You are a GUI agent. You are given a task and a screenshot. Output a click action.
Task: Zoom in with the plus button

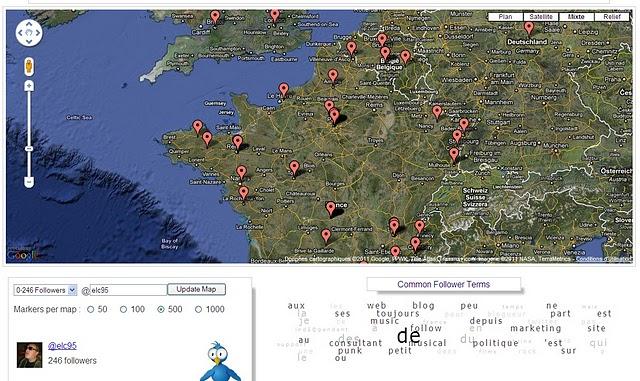pos(29,86)
